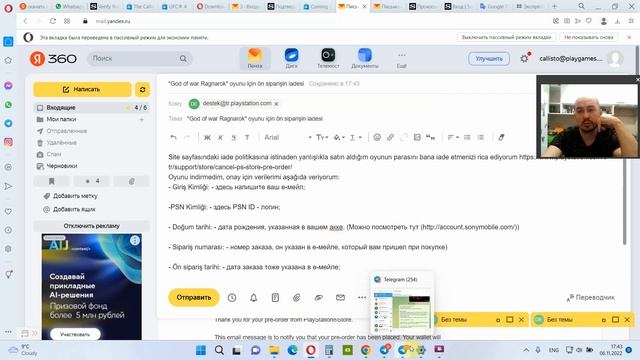Image resolution: width=640 pixels, height=360 pixels.
Task: Open Opera browser from the taskbar
Action: (x=311, y=350)
